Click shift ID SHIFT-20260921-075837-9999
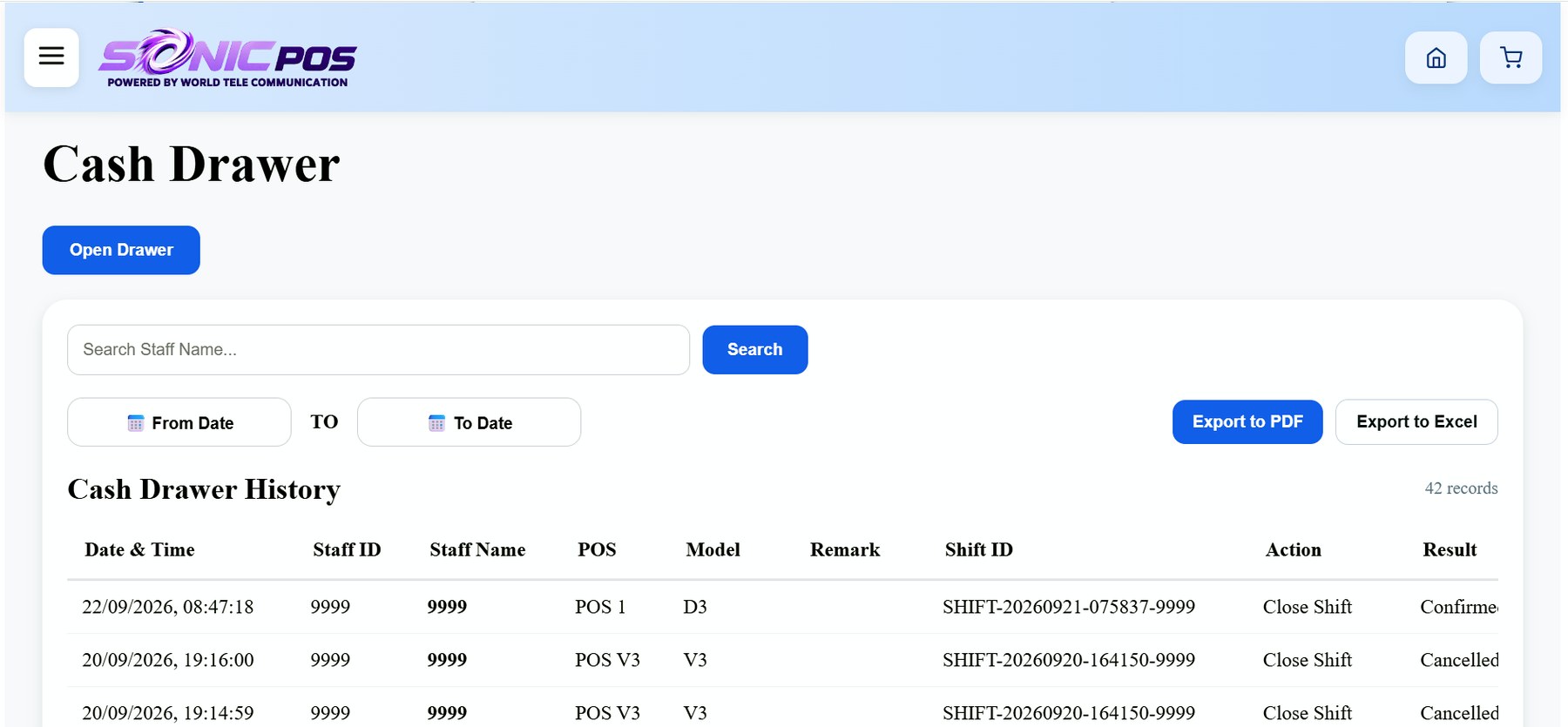Image resolution: width=1568 pixels, height=727 pixels. tap(1069, 607)
